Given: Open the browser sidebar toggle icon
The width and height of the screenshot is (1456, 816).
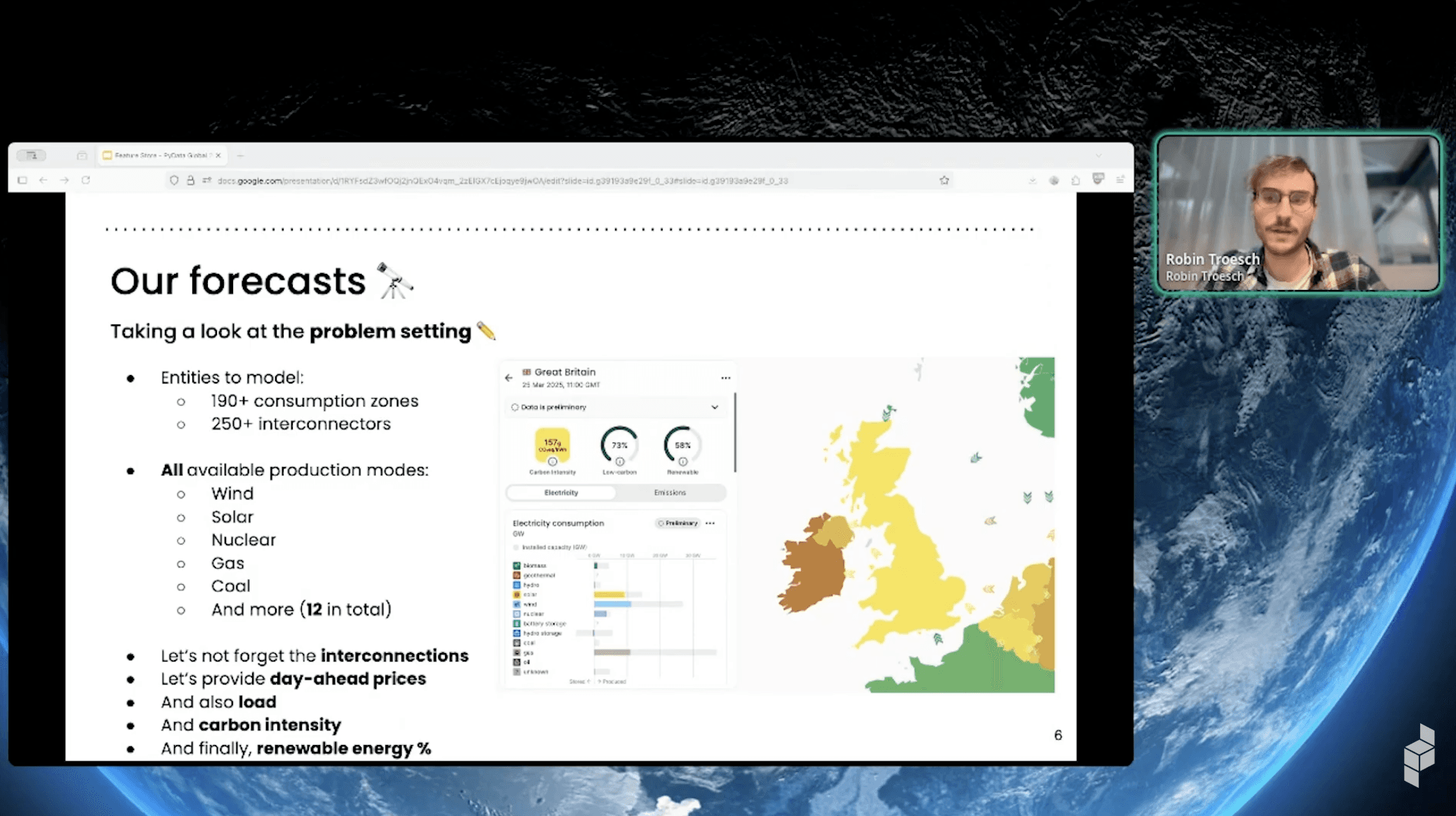Looking at the screenshot, I should tap(22, 180).
